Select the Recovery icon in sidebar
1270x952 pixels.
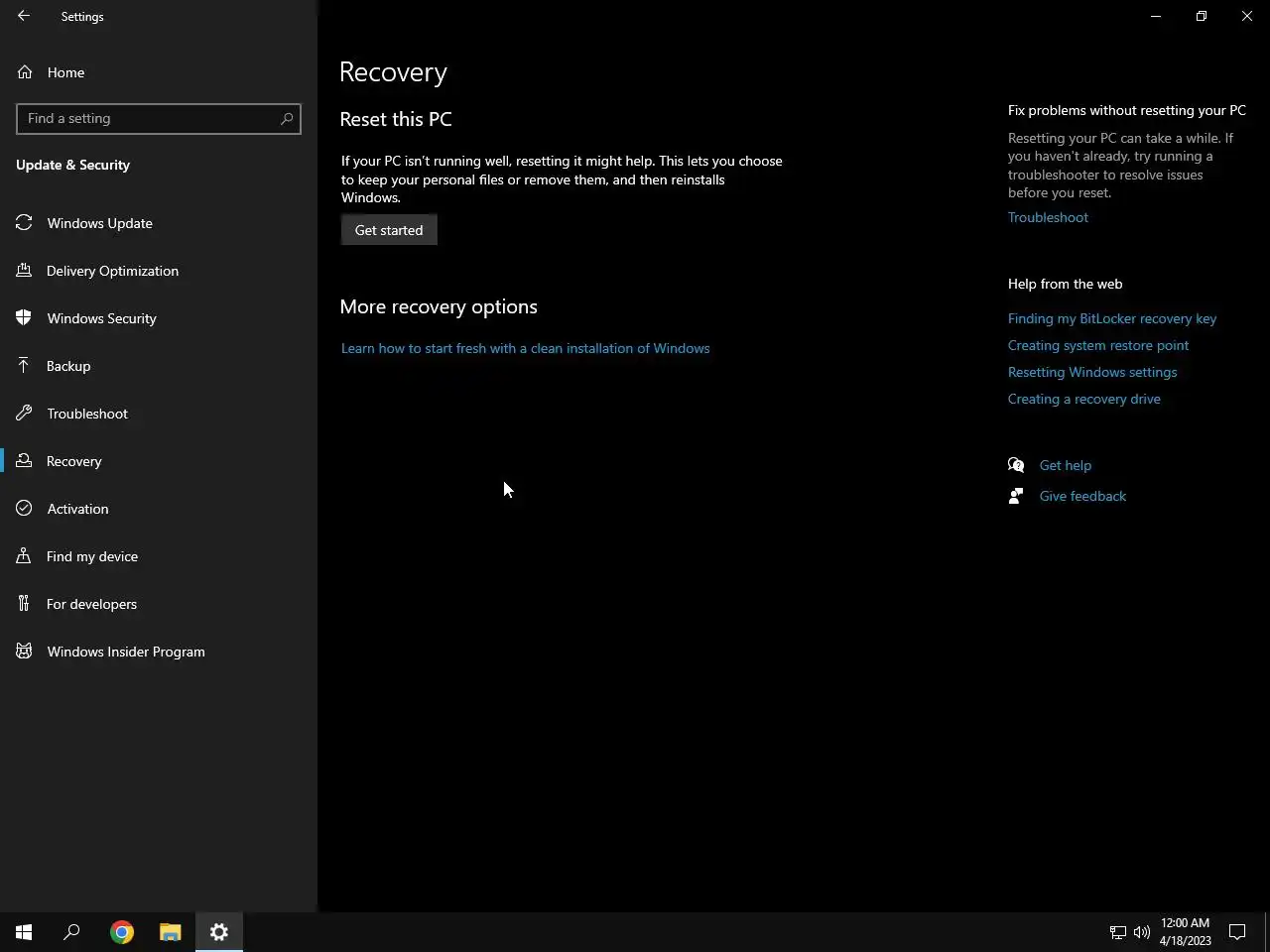[24, 461]
